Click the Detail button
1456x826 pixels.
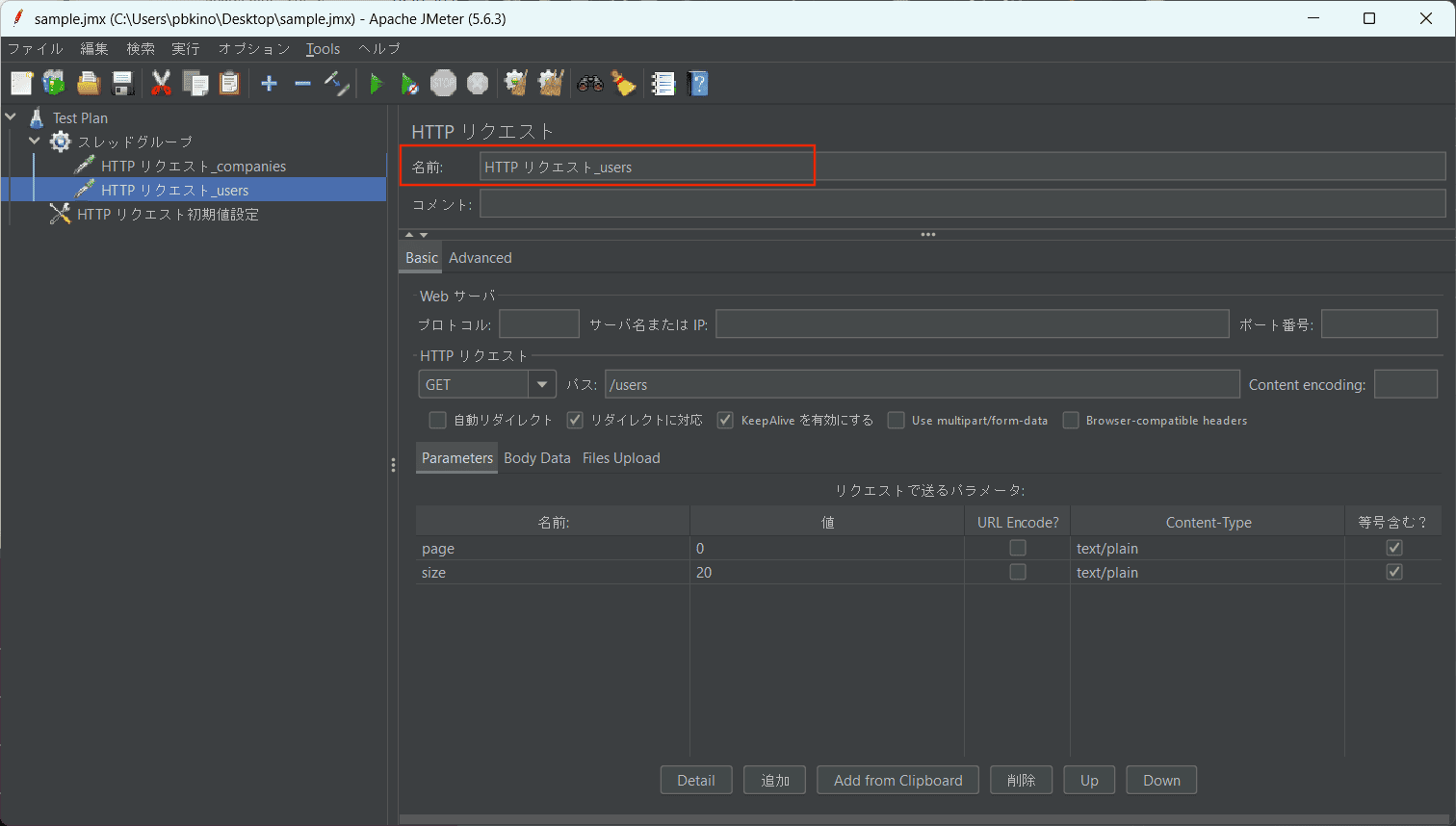[696, 780]
